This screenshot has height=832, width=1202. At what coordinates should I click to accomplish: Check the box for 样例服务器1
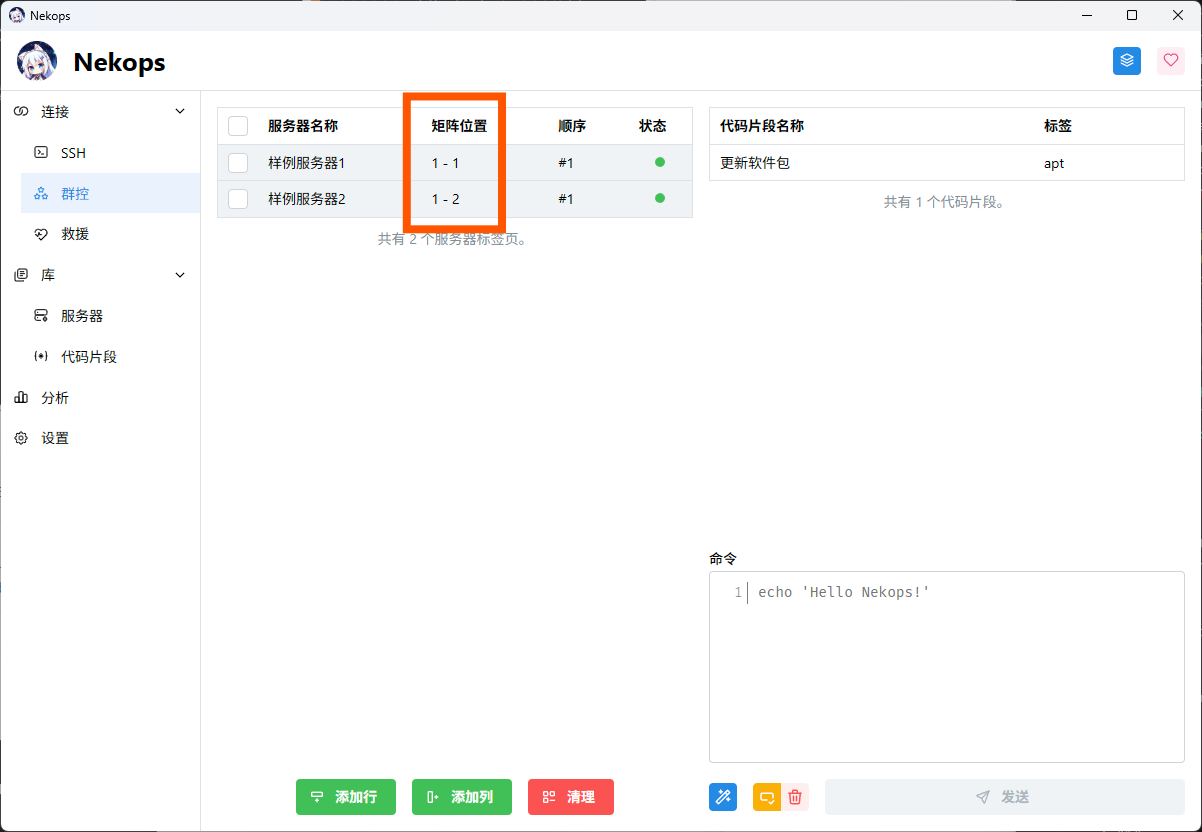coord(238,163)
